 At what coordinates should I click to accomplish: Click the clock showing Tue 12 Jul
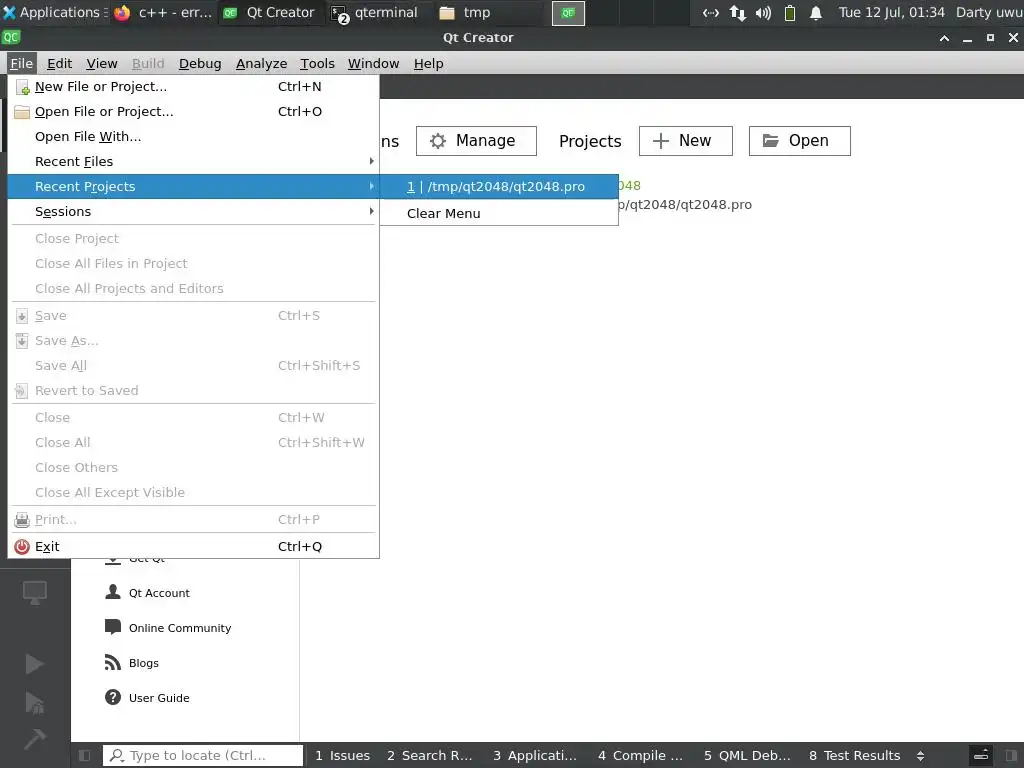pyautogui.click(x=891, y=12)
